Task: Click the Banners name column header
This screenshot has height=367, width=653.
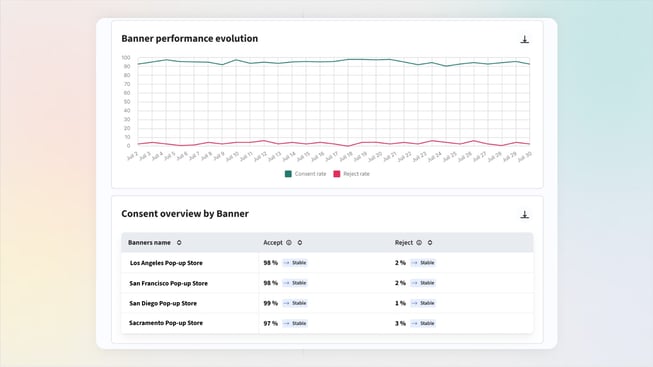Action: click(150, 242)
